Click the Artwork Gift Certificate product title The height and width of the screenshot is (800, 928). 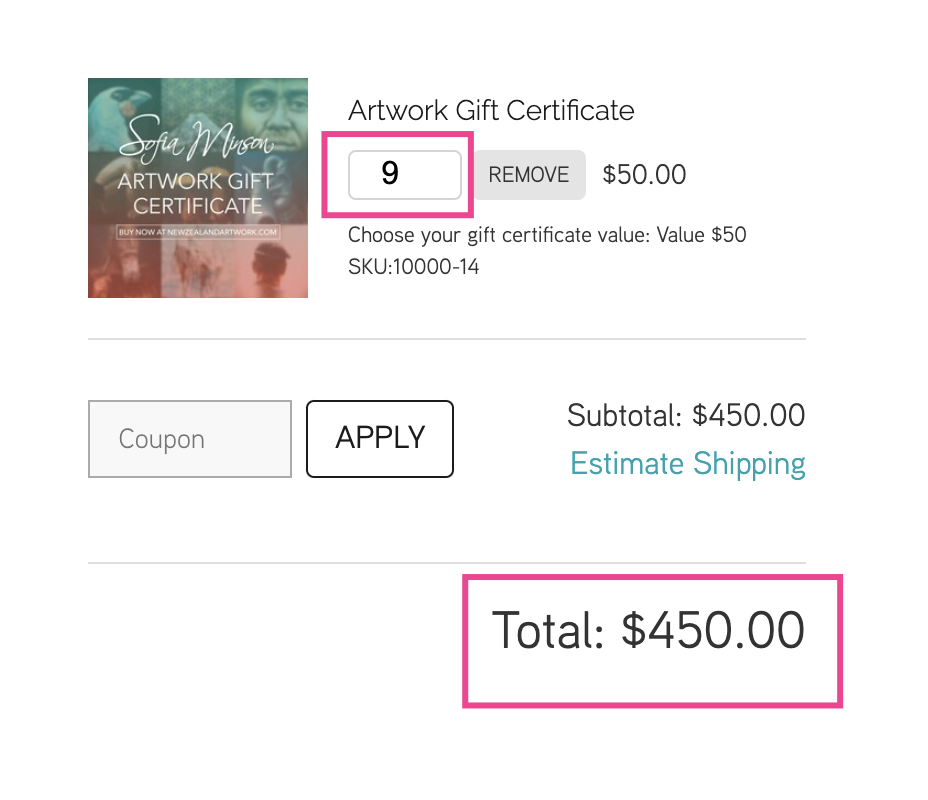coord(491,110)
